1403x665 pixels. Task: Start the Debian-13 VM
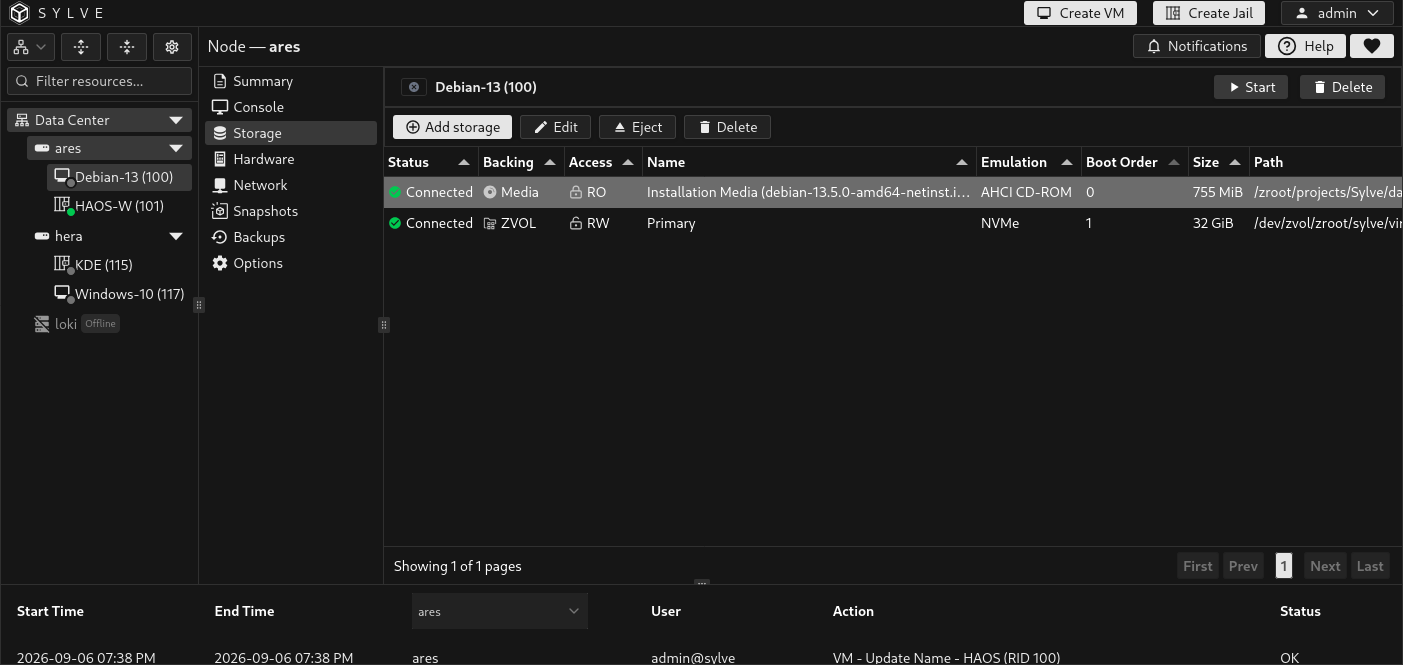tap(1251, 87)
